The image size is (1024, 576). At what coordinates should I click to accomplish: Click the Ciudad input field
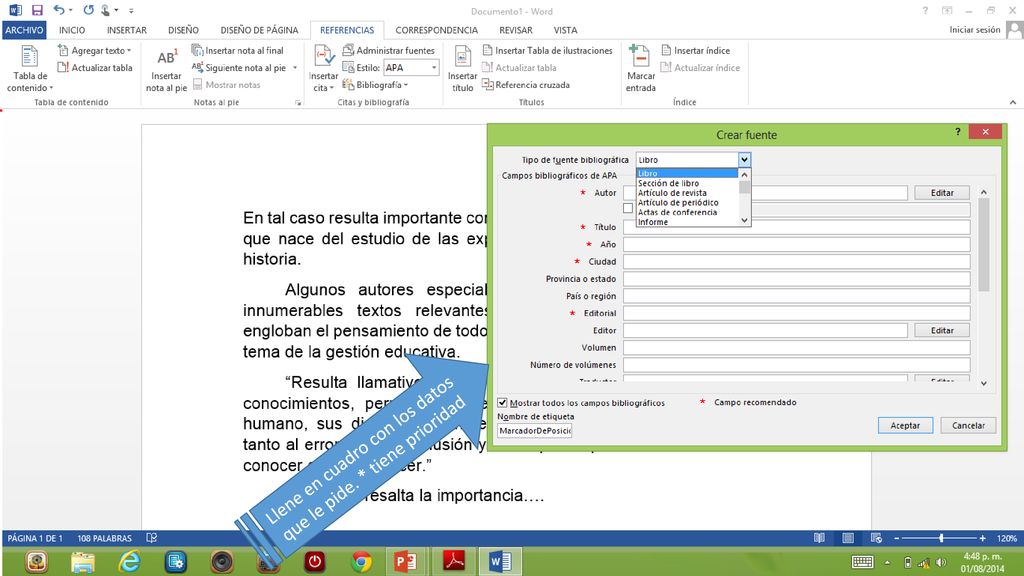coord(796,261)
